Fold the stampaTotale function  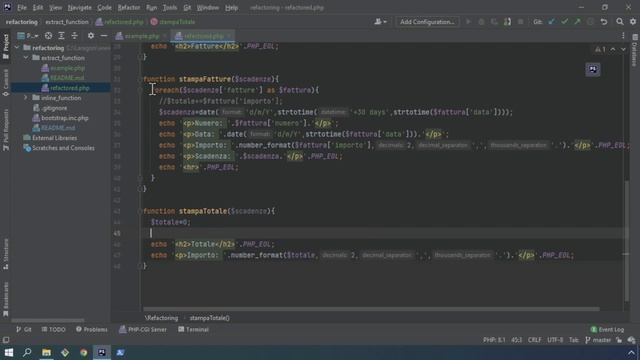click(140, 211)
